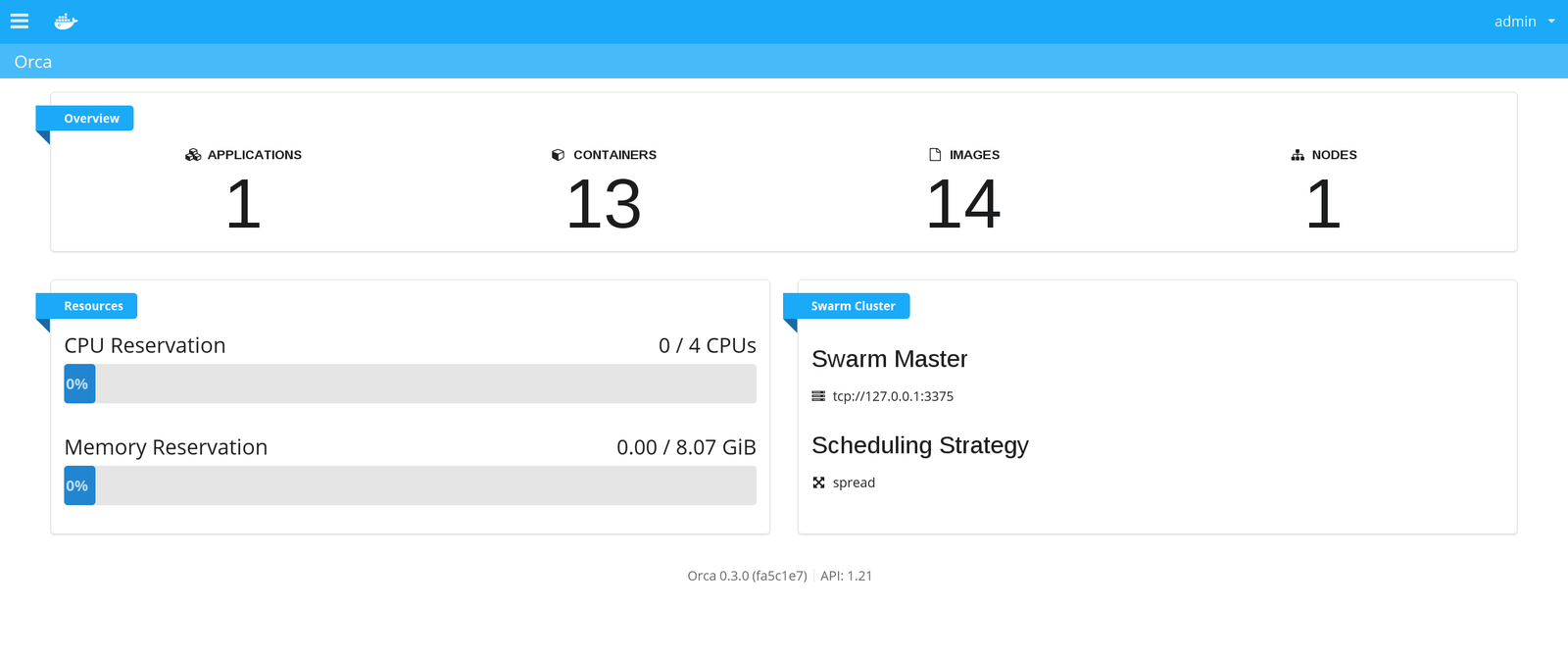Expand the admin user dropdown arrow

[x=1551, y=22]
